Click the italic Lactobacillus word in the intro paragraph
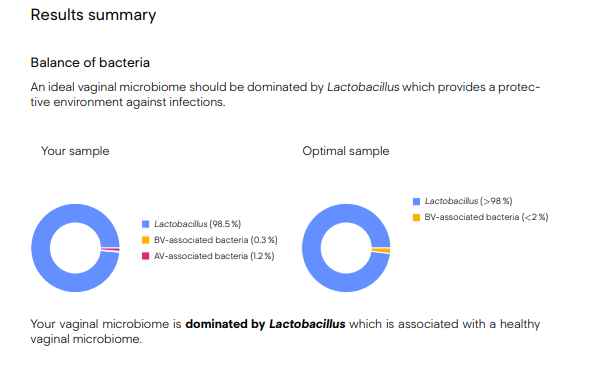 (x=363, y=87)
